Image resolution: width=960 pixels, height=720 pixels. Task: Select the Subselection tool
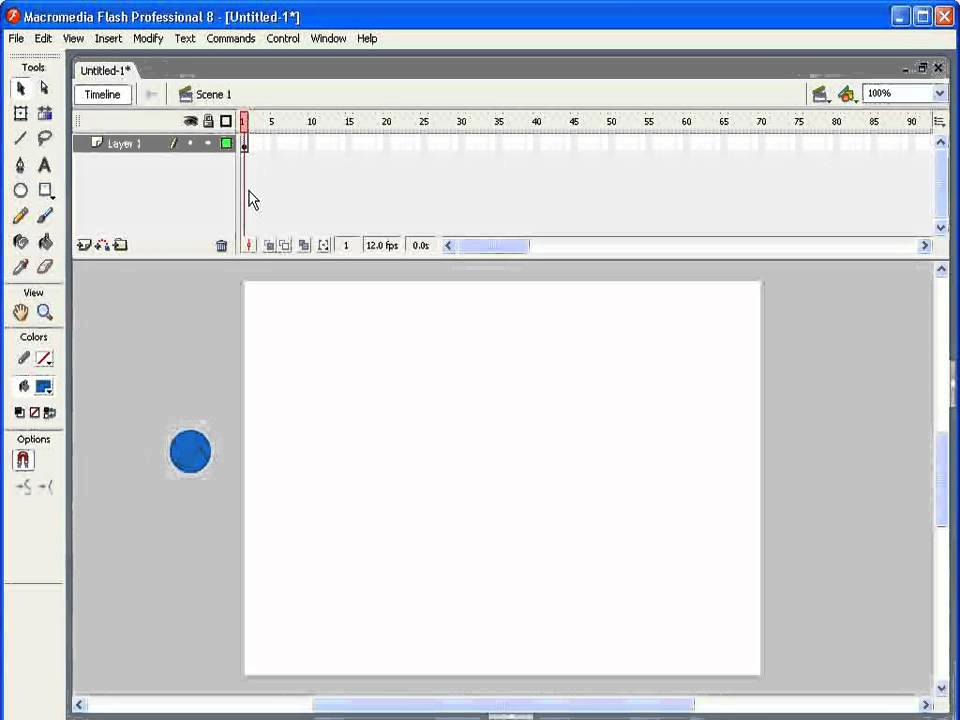[45, 89]
